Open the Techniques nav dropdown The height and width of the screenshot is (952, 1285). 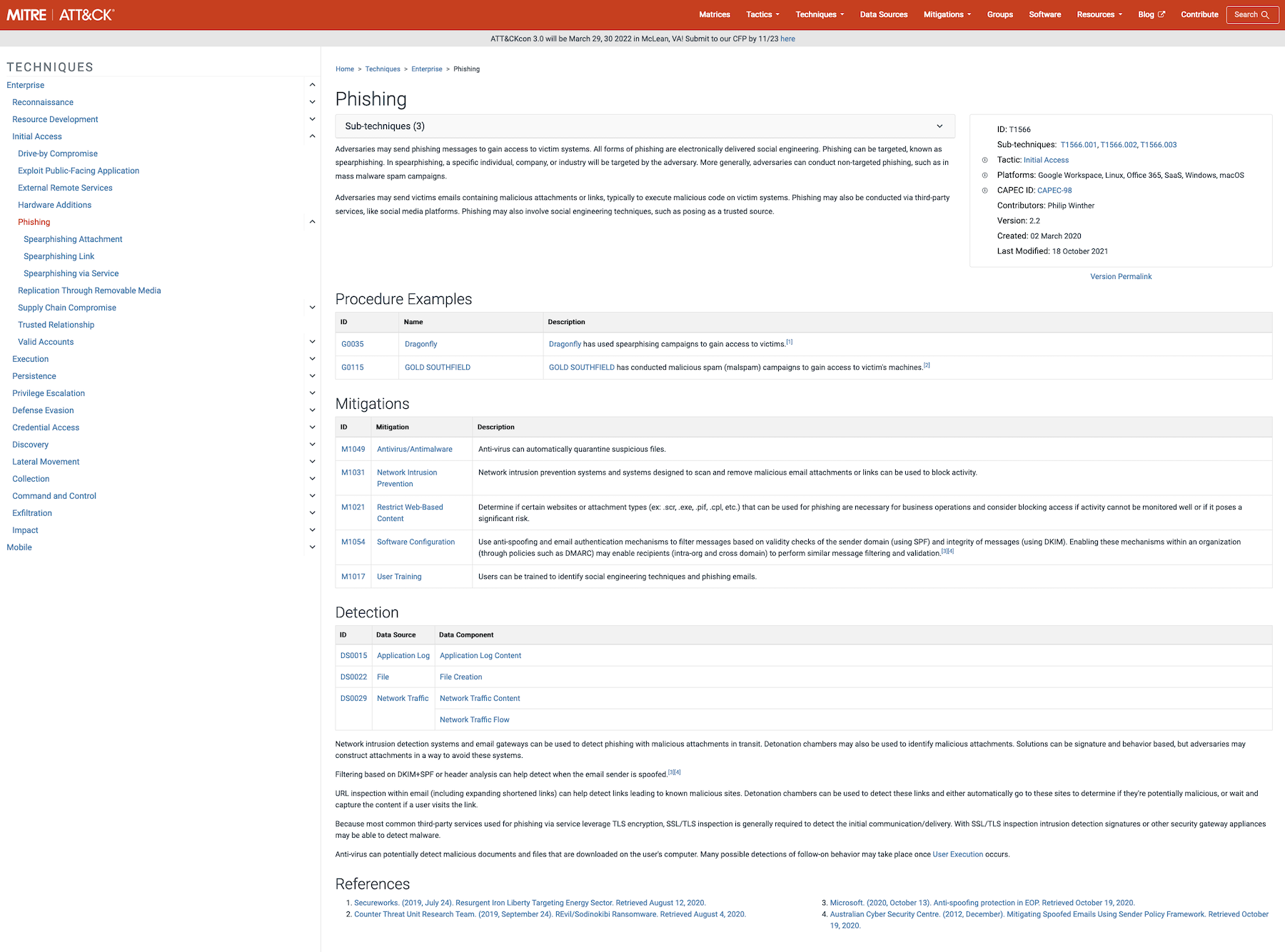[x=820, y=14]
